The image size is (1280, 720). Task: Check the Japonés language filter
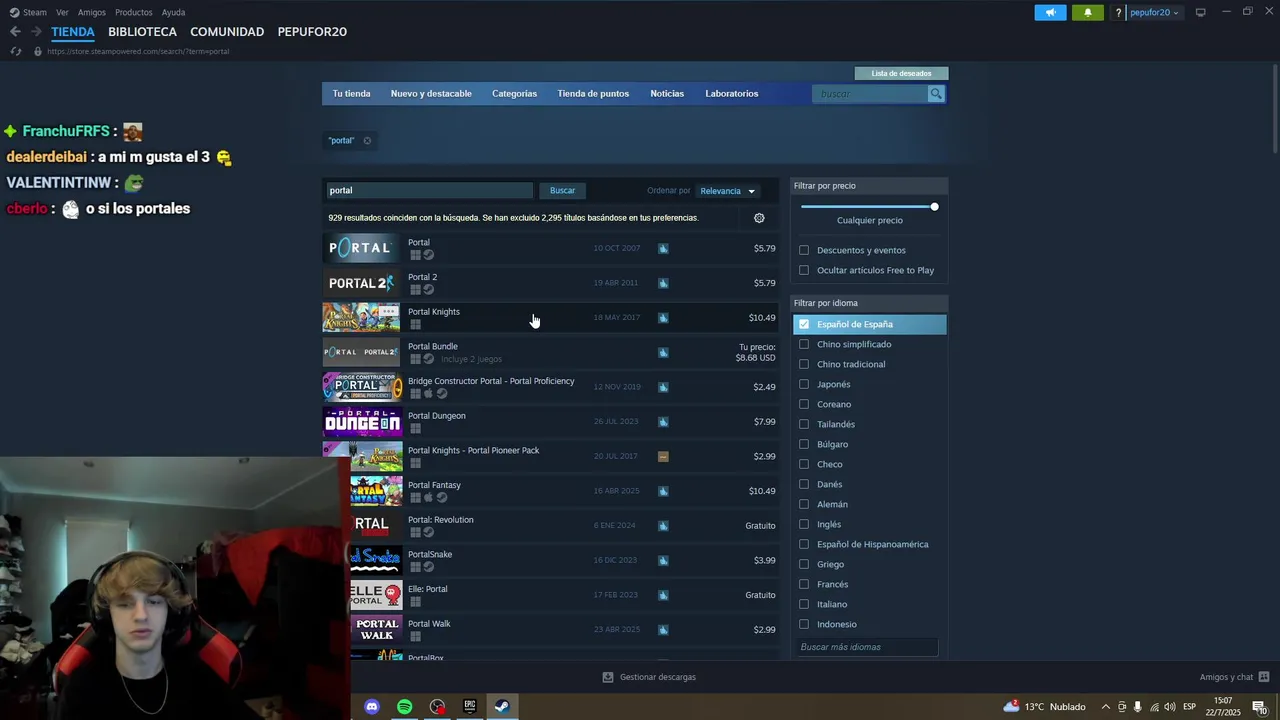(804, 384)
